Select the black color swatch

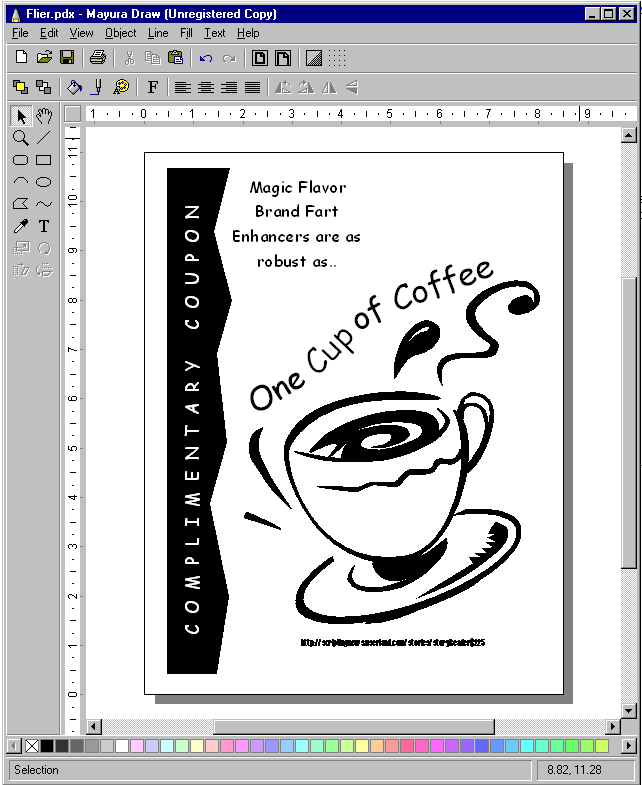[47, 746]
